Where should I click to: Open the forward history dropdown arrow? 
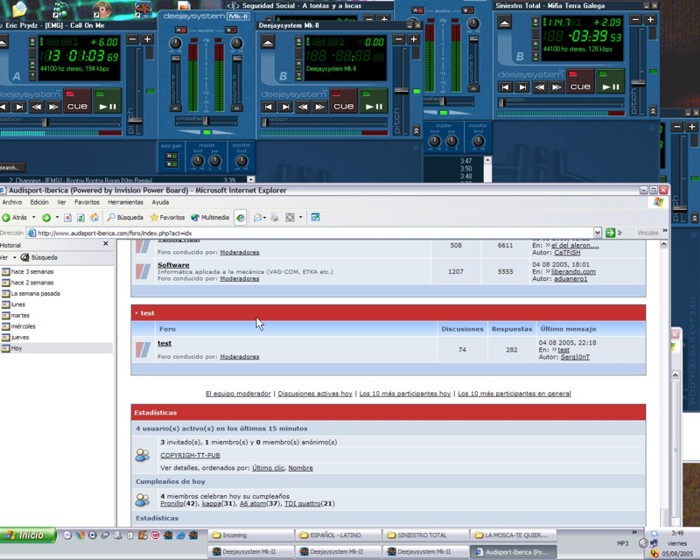(57, 217)
